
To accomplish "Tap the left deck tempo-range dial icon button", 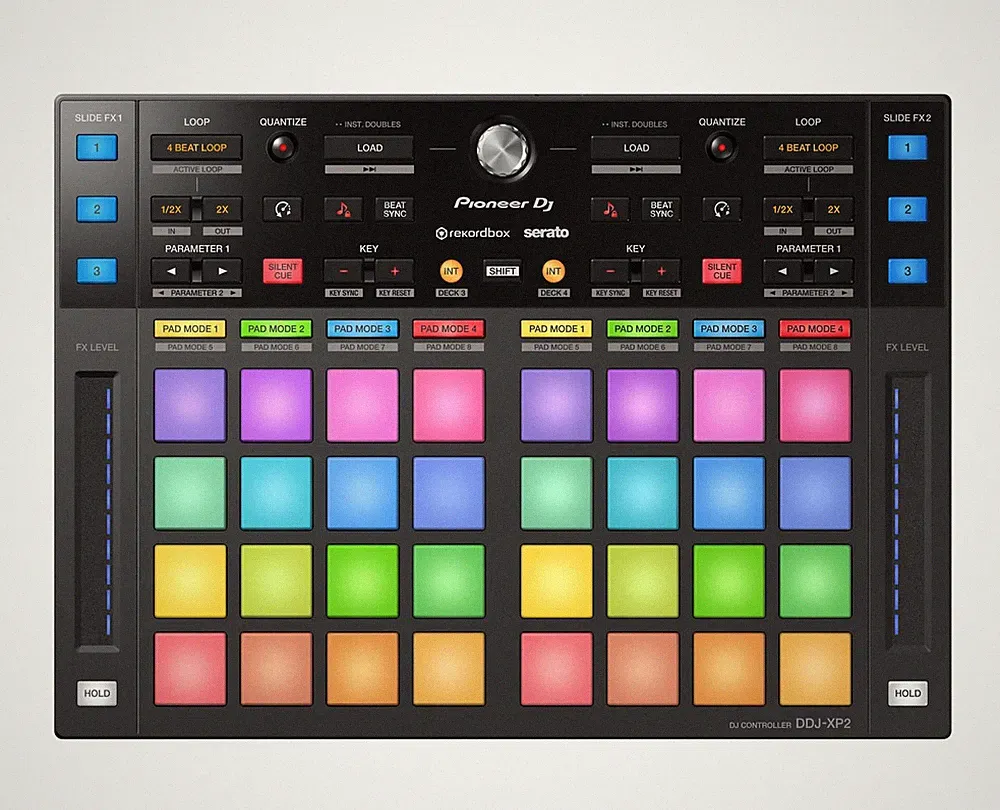I will click(x=283, y=209).
